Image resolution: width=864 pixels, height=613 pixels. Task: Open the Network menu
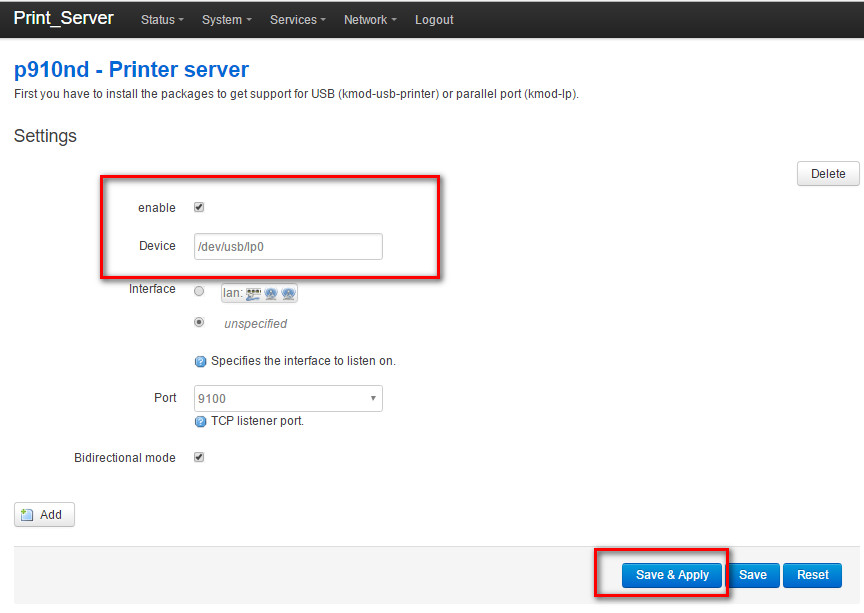pos(370,20)
